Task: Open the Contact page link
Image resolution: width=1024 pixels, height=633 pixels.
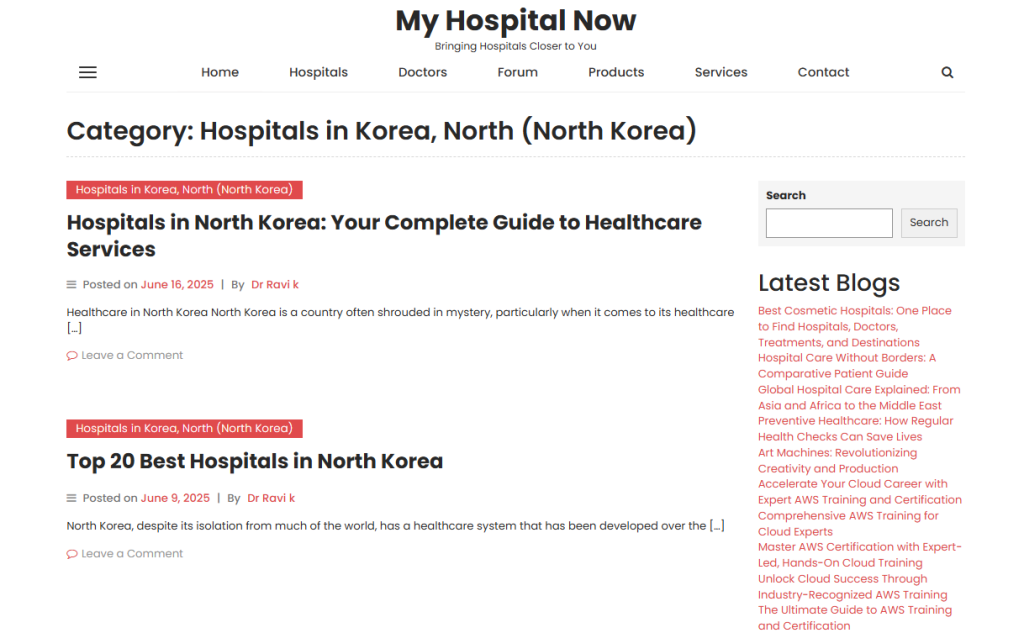Action: click(823, 72)
